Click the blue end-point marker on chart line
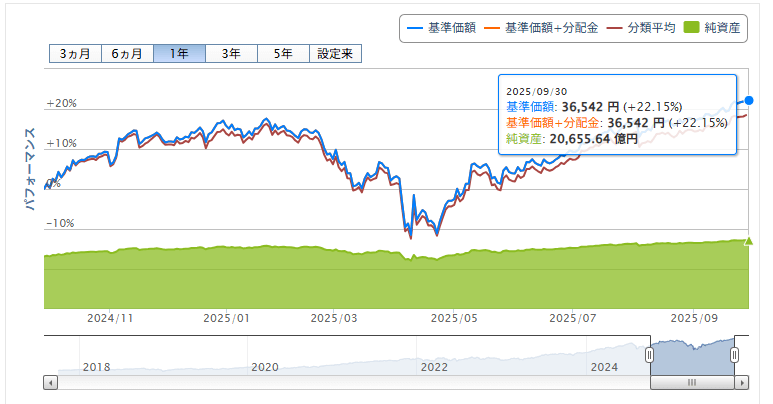Viewport: 773px width, 404px height. (x=749, y=100)
